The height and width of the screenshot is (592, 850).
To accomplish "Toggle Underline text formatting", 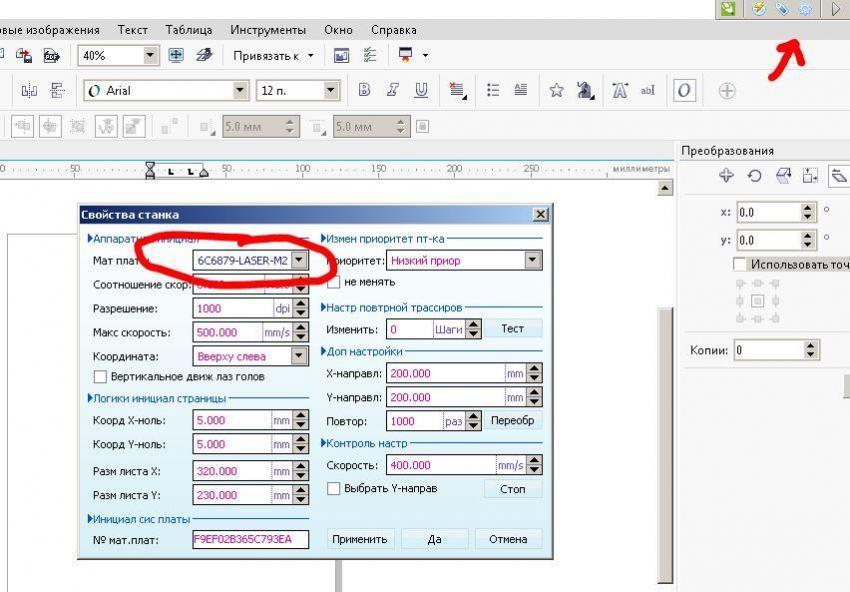I will pos(421,90).
